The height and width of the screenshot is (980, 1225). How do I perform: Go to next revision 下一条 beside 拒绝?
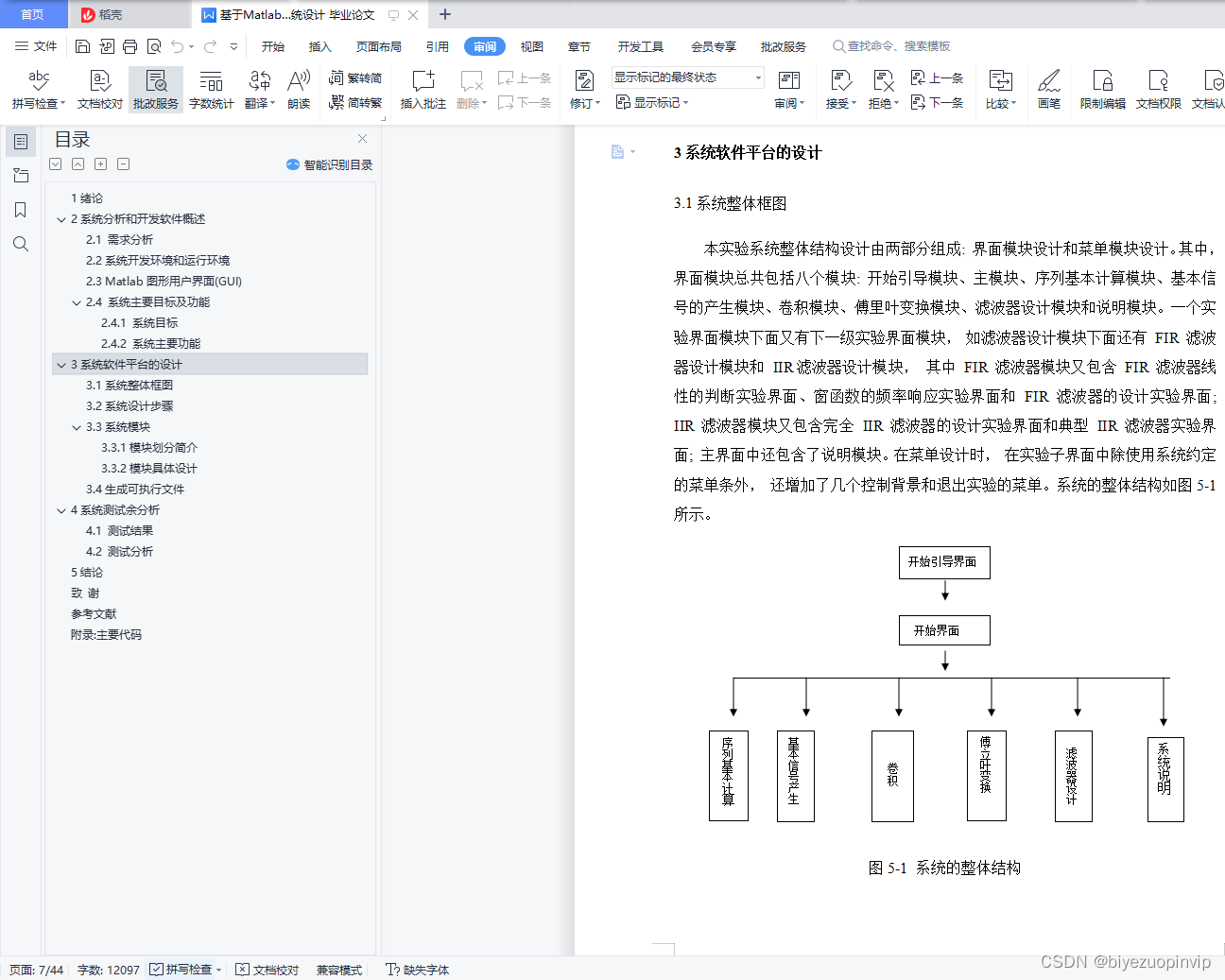[x=937, y=102]
